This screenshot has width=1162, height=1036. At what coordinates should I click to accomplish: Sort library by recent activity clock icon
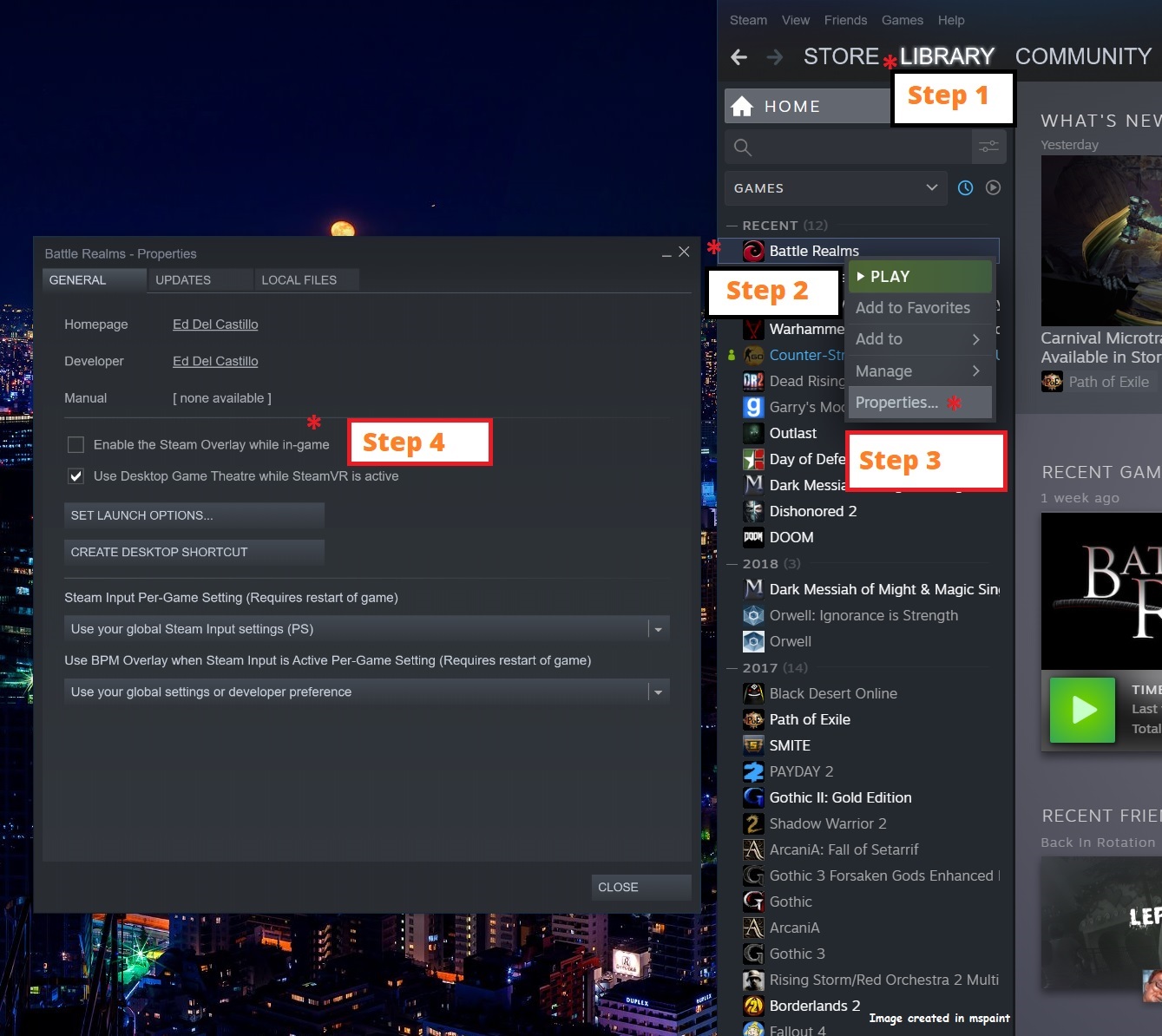(965, 187)
